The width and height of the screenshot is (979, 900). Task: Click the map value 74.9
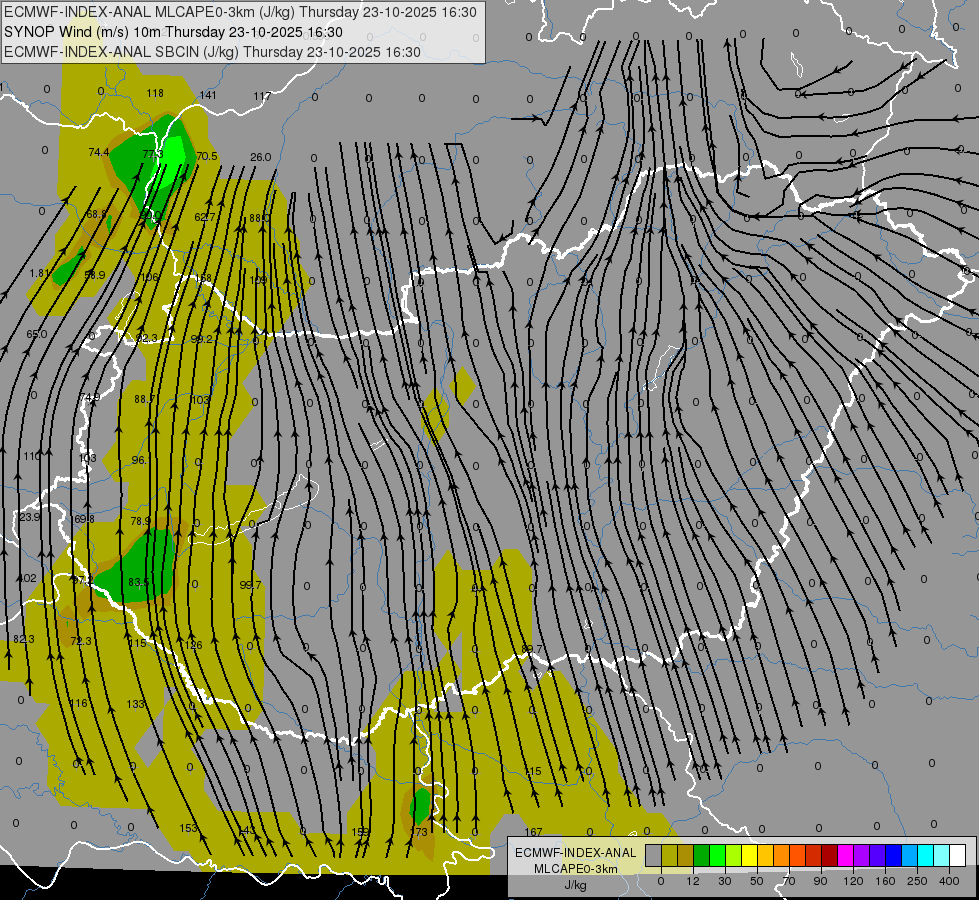(89, 397)
